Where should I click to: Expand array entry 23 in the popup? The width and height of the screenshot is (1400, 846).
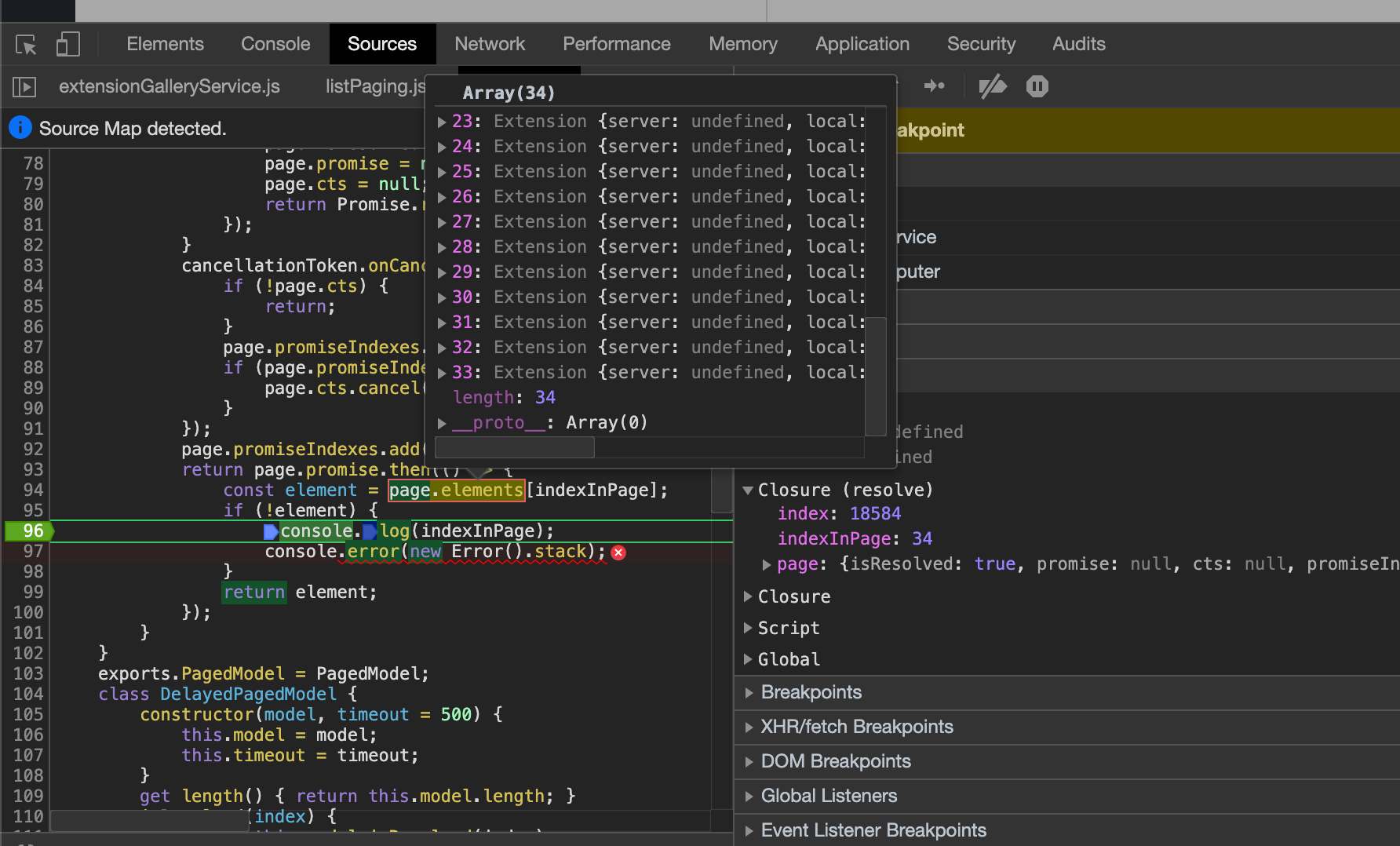(441, 121)
